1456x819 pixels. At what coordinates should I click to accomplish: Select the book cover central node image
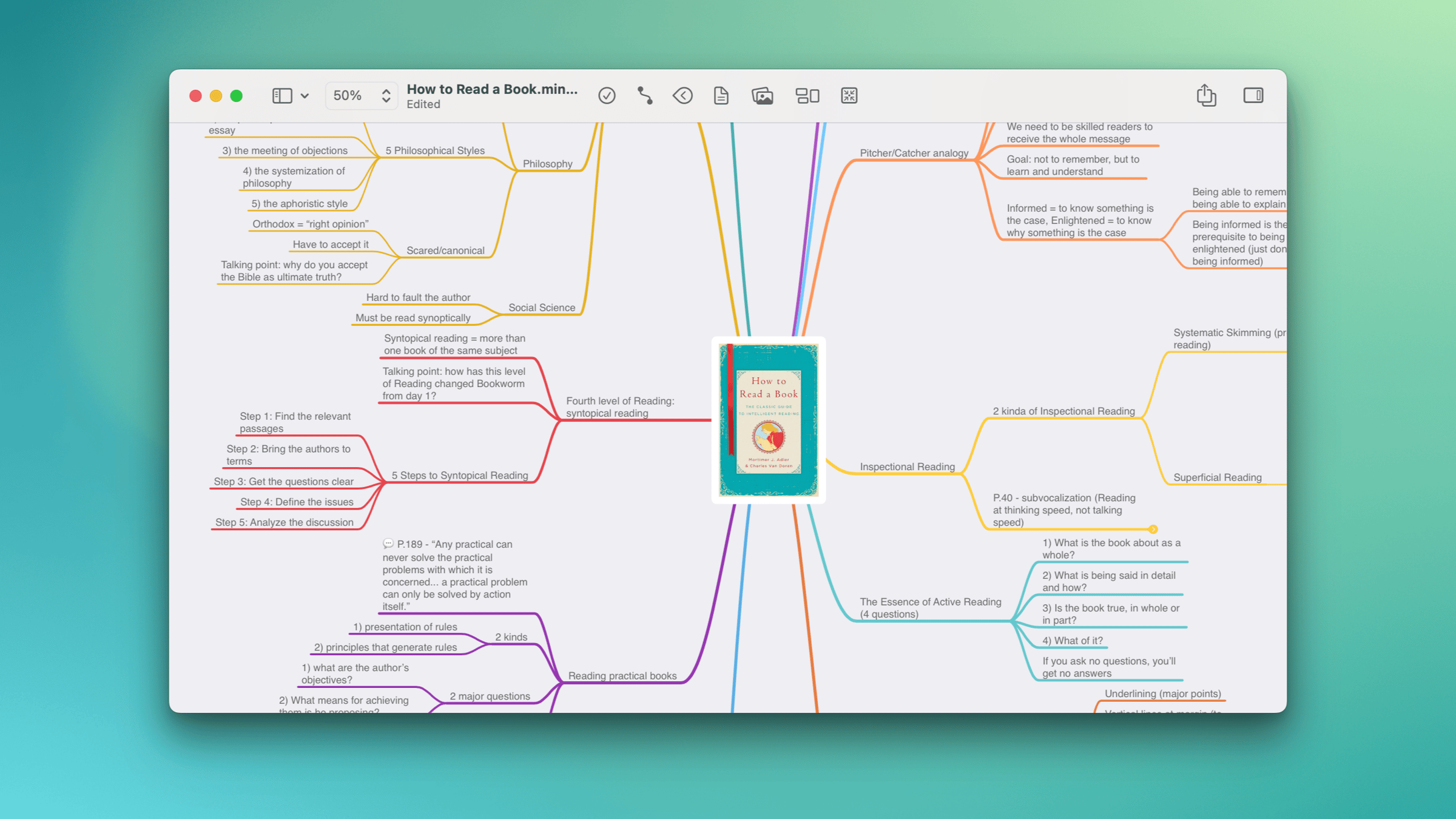point(769,420)
